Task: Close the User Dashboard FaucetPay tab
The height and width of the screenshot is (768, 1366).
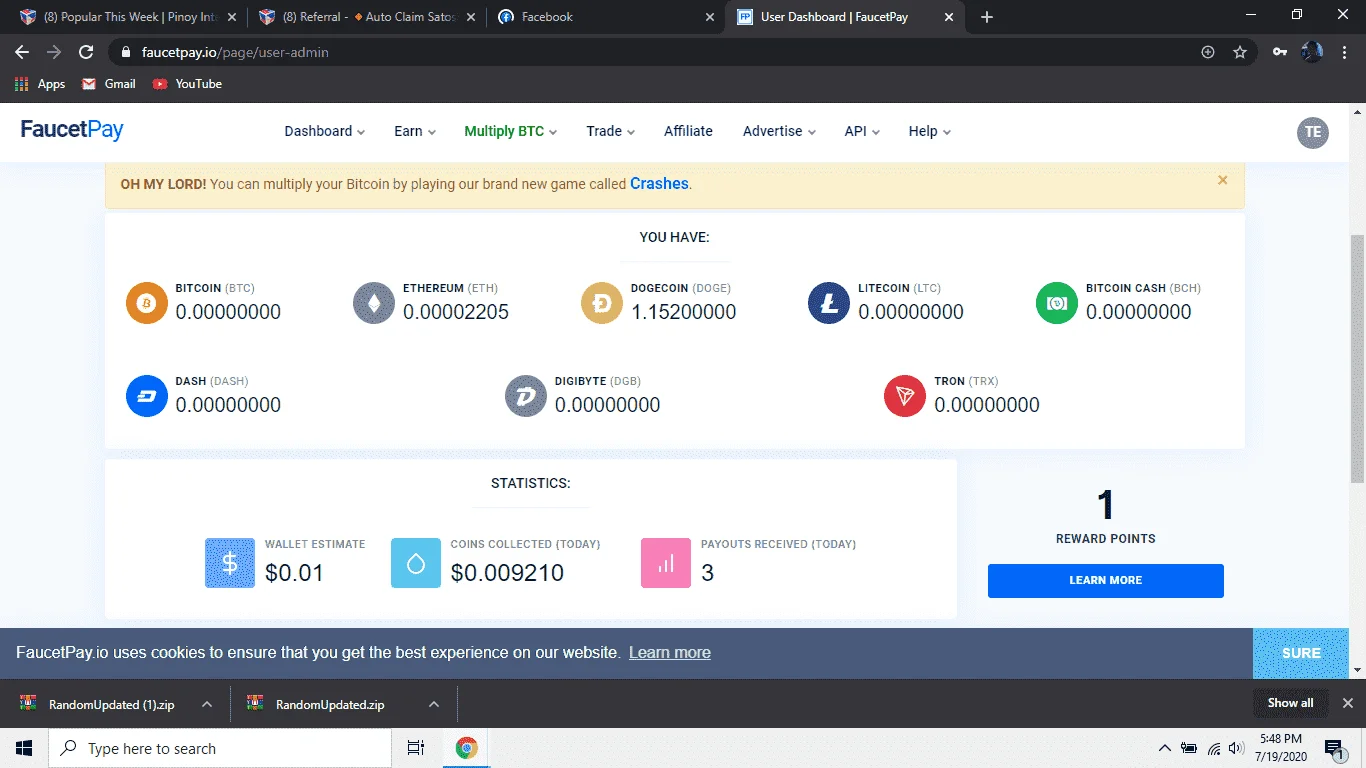Action: coord(949,17)
